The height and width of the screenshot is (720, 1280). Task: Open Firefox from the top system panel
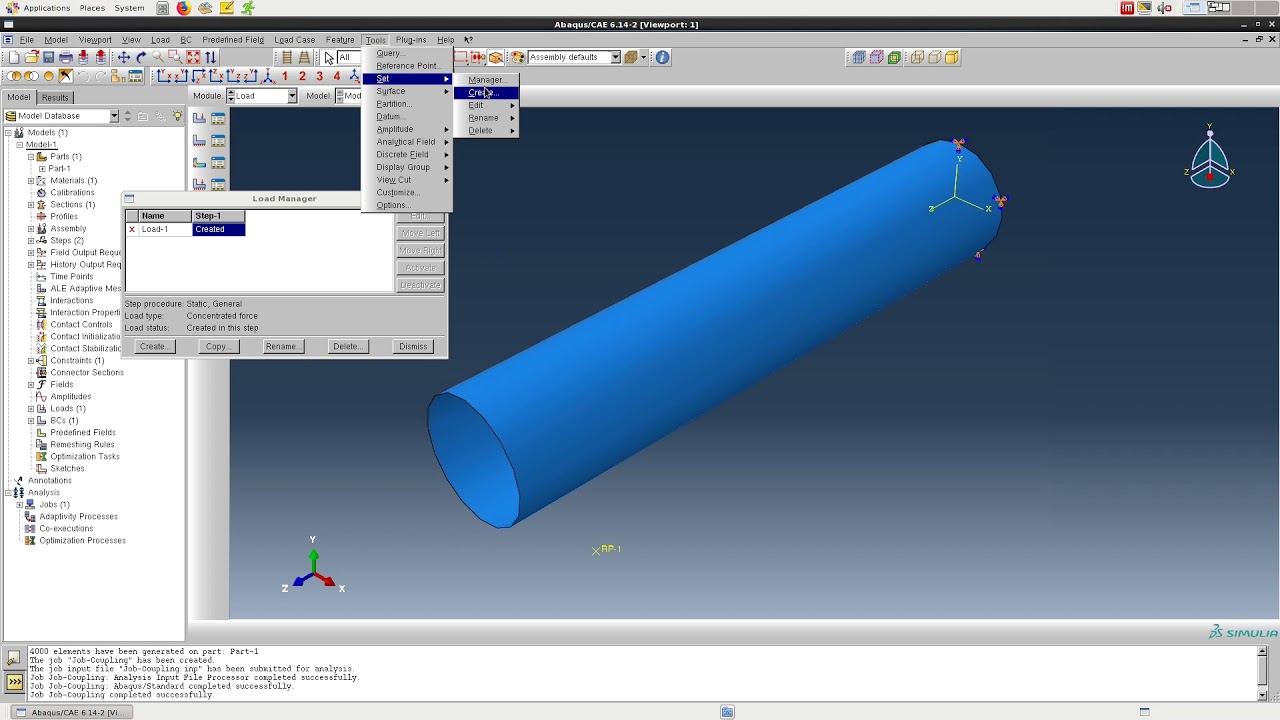click(183, 8)
